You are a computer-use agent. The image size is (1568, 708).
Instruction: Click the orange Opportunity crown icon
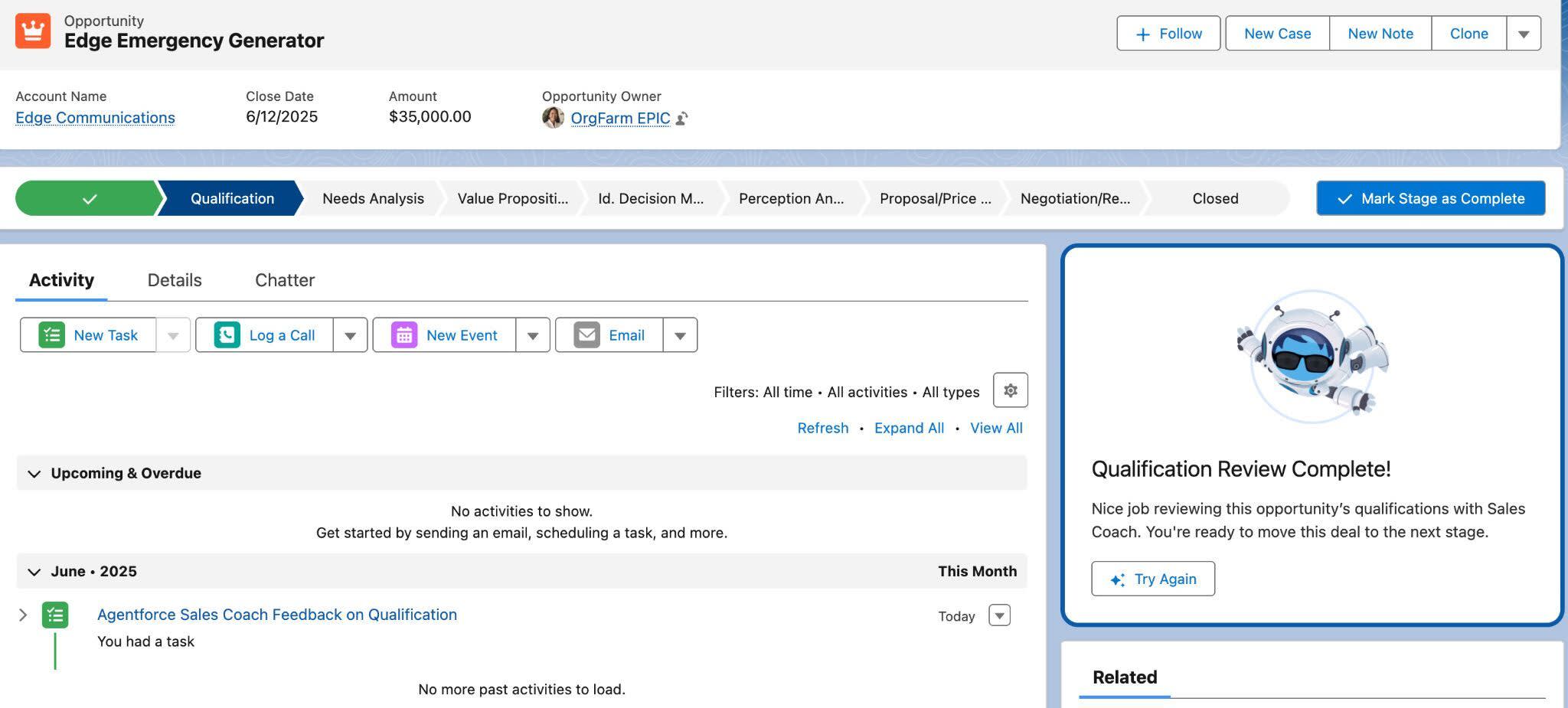point(33,31)
